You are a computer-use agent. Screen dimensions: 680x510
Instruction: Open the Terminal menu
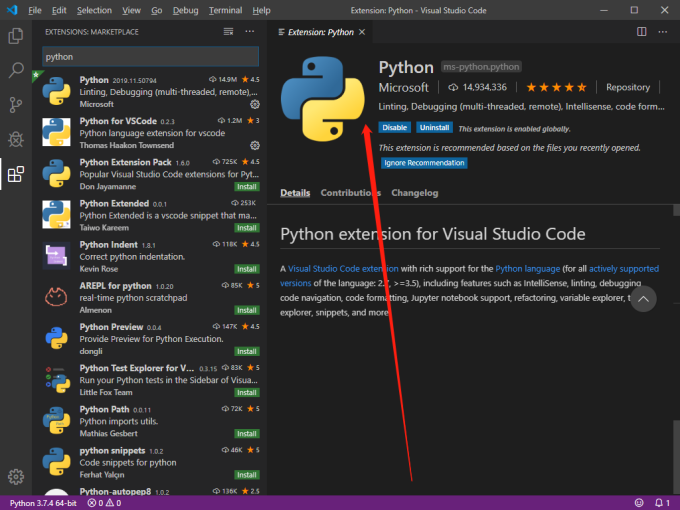pos(225,10)
